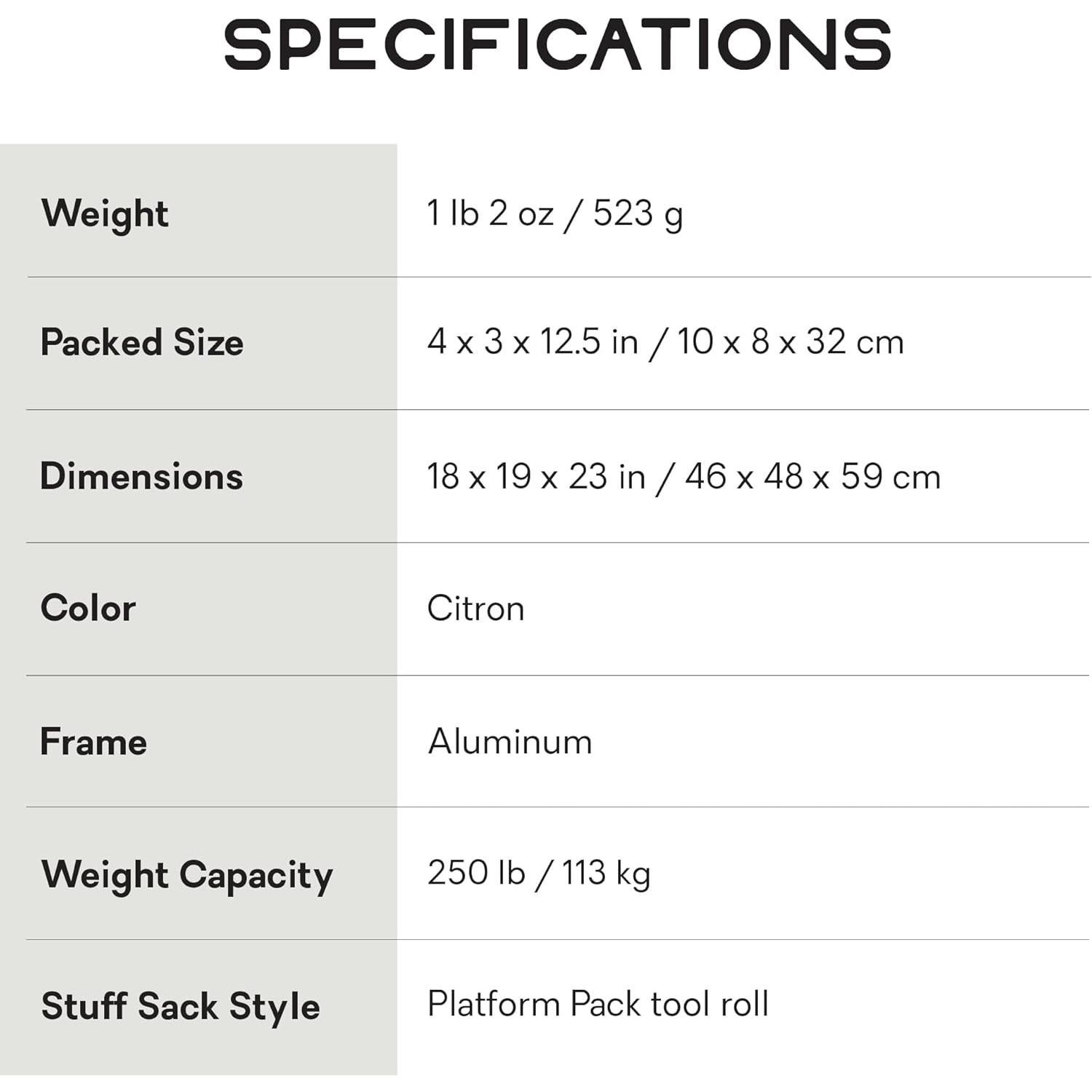
Task: Select the 523 g weight value
Action: [638, 214]
